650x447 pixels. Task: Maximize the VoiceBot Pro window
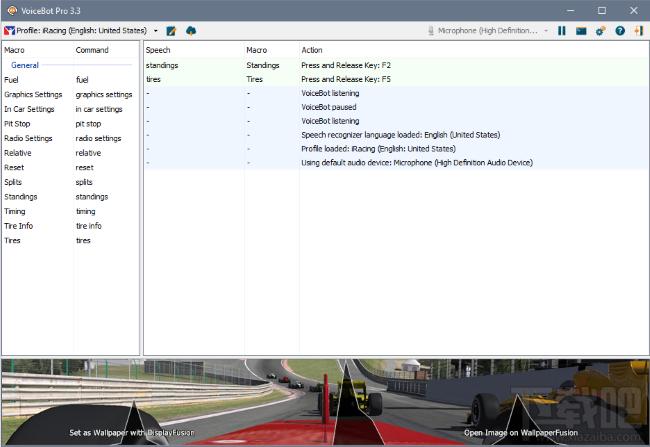(601, 10)
